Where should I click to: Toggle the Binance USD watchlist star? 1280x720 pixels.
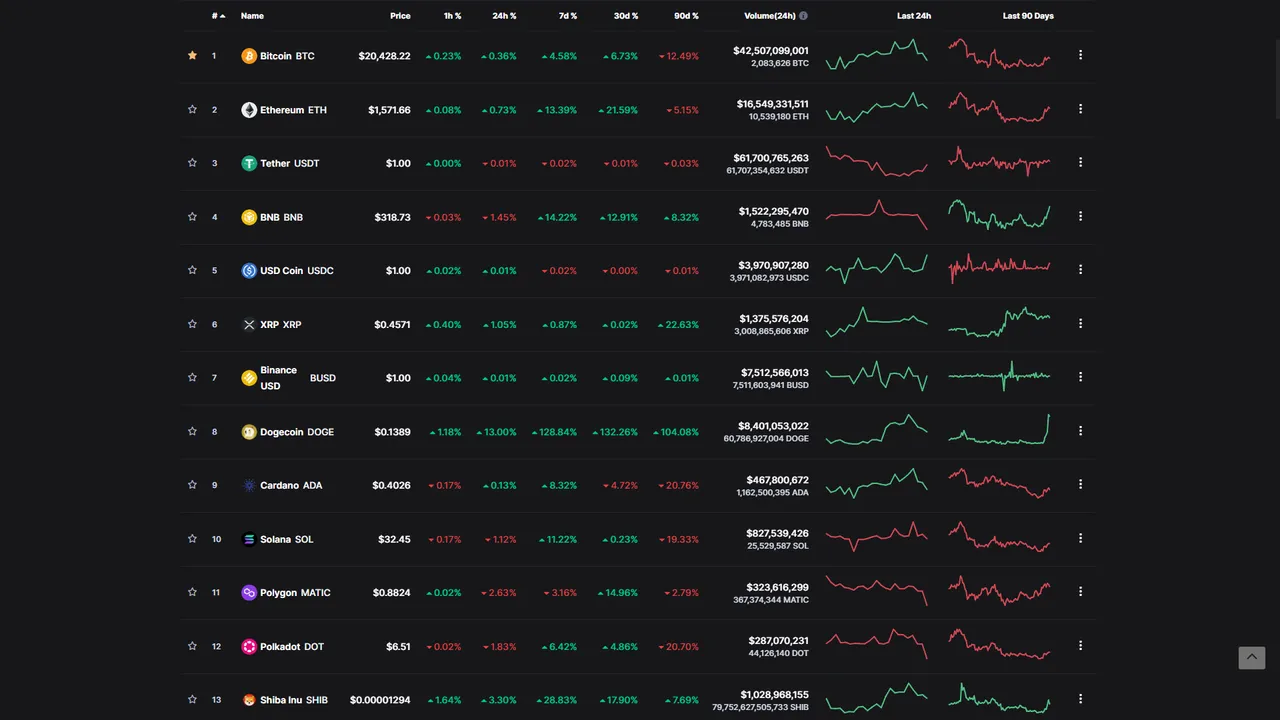pos(192,377)
